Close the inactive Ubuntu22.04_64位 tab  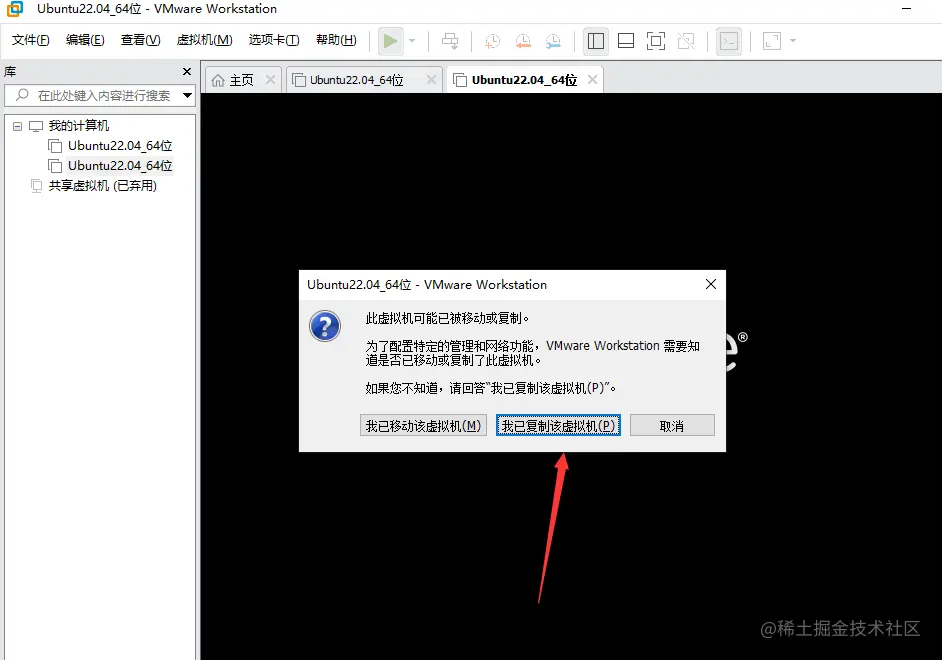[431, 79]
